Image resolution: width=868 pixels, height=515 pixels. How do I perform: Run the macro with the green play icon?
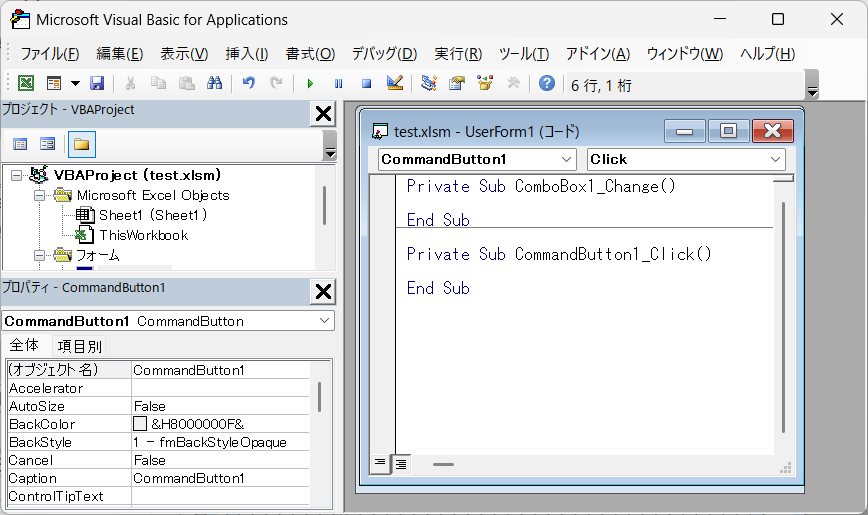coord(310,84)
